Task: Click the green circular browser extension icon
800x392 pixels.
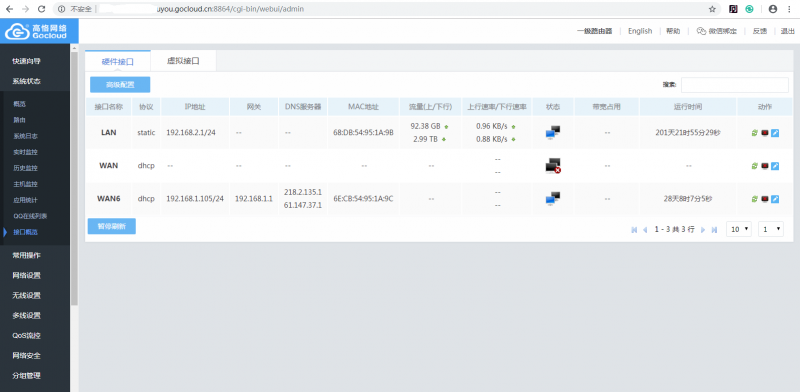Action: tap(749, 9)
